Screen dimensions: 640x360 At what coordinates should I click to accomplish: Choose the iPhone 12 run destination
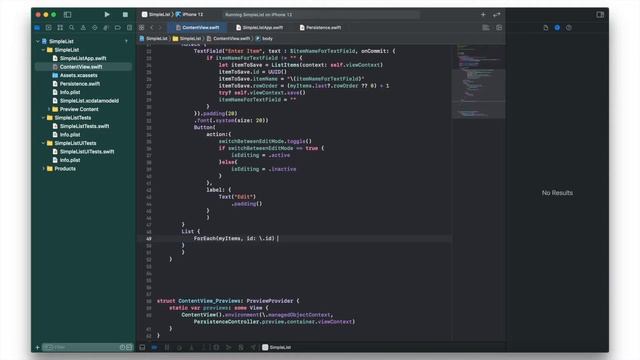[x=189, y=14]
